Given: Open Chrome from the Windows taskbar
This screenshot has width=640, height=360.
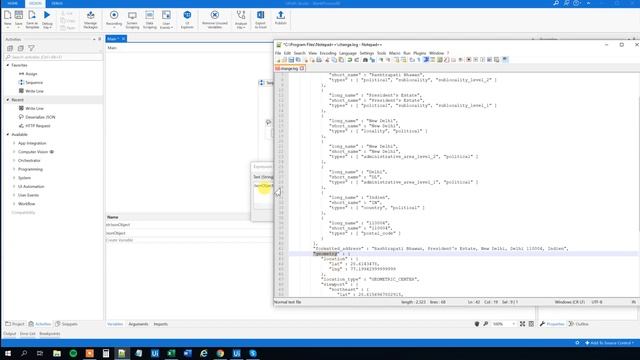Looking at the screenshot, I should pyautogui.click(x=220, y=353).
